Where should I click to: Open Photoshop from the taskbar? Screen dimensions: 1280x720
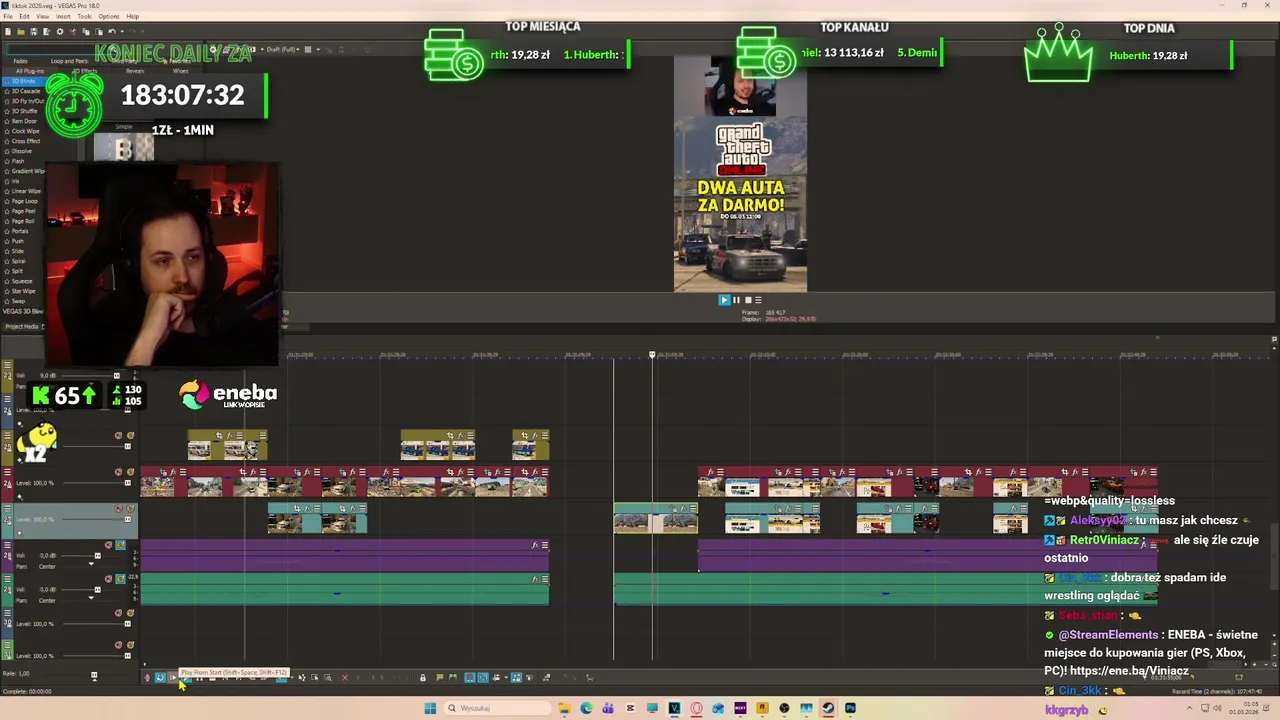pos(850,708)
